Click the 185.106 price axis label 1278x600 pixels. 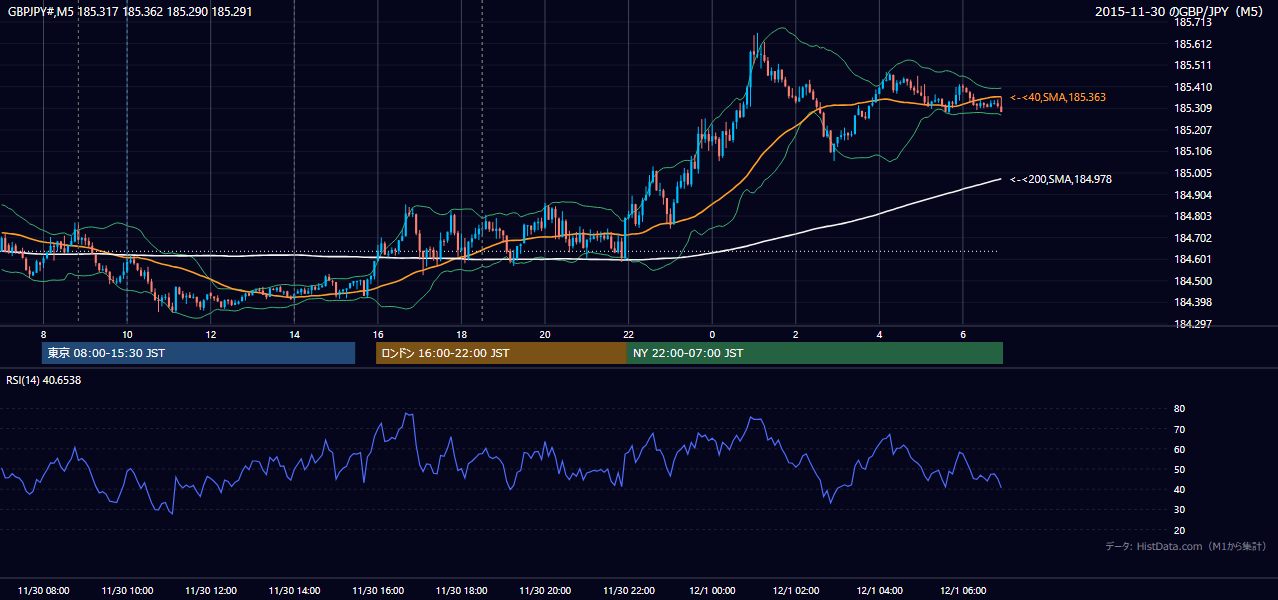tap(1193, 151)
